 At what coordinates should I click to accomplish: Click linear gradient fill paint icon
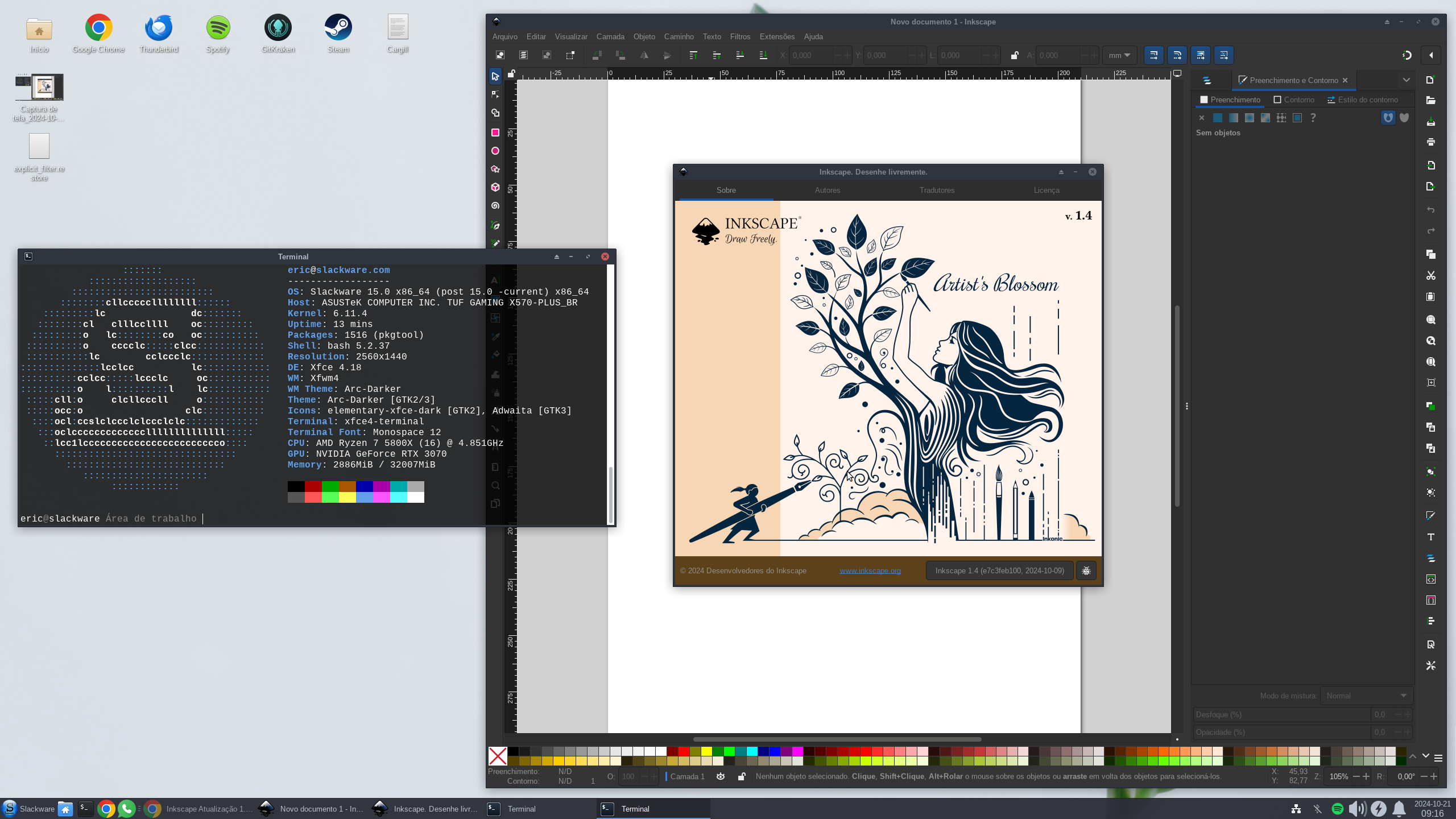pyautogui.click(x=1234, y=118)
